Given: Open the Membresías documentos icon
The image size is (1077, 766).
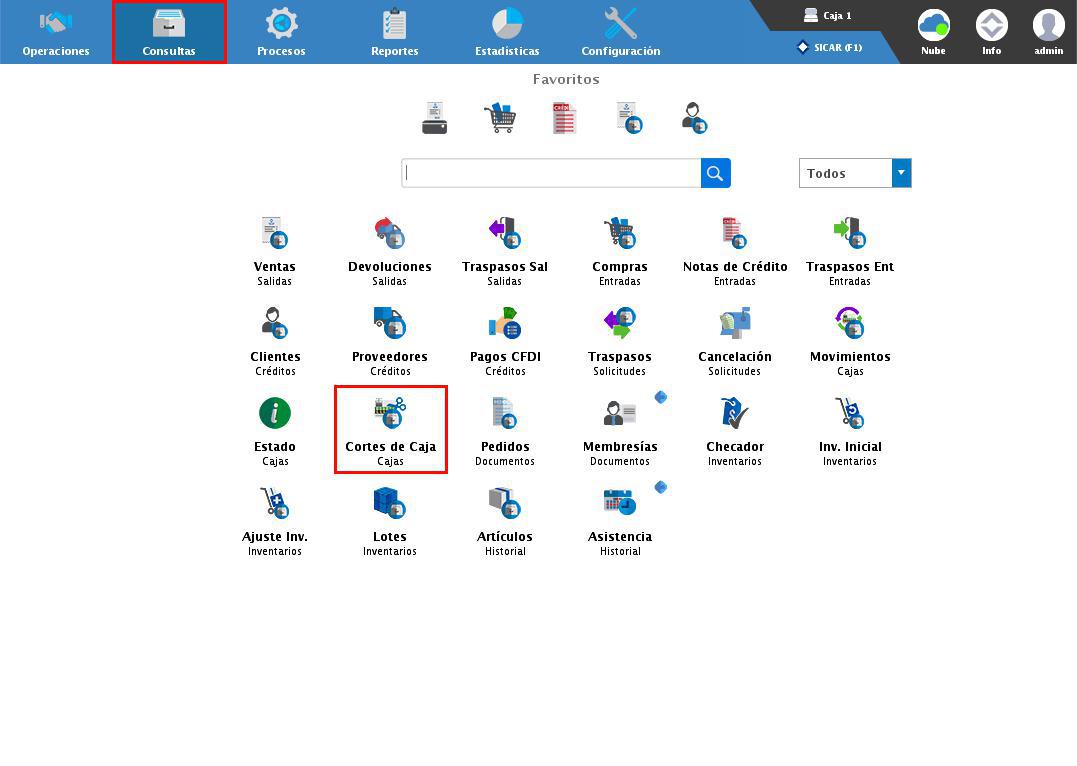Looking at the screenshot, I should click(620, 414).
